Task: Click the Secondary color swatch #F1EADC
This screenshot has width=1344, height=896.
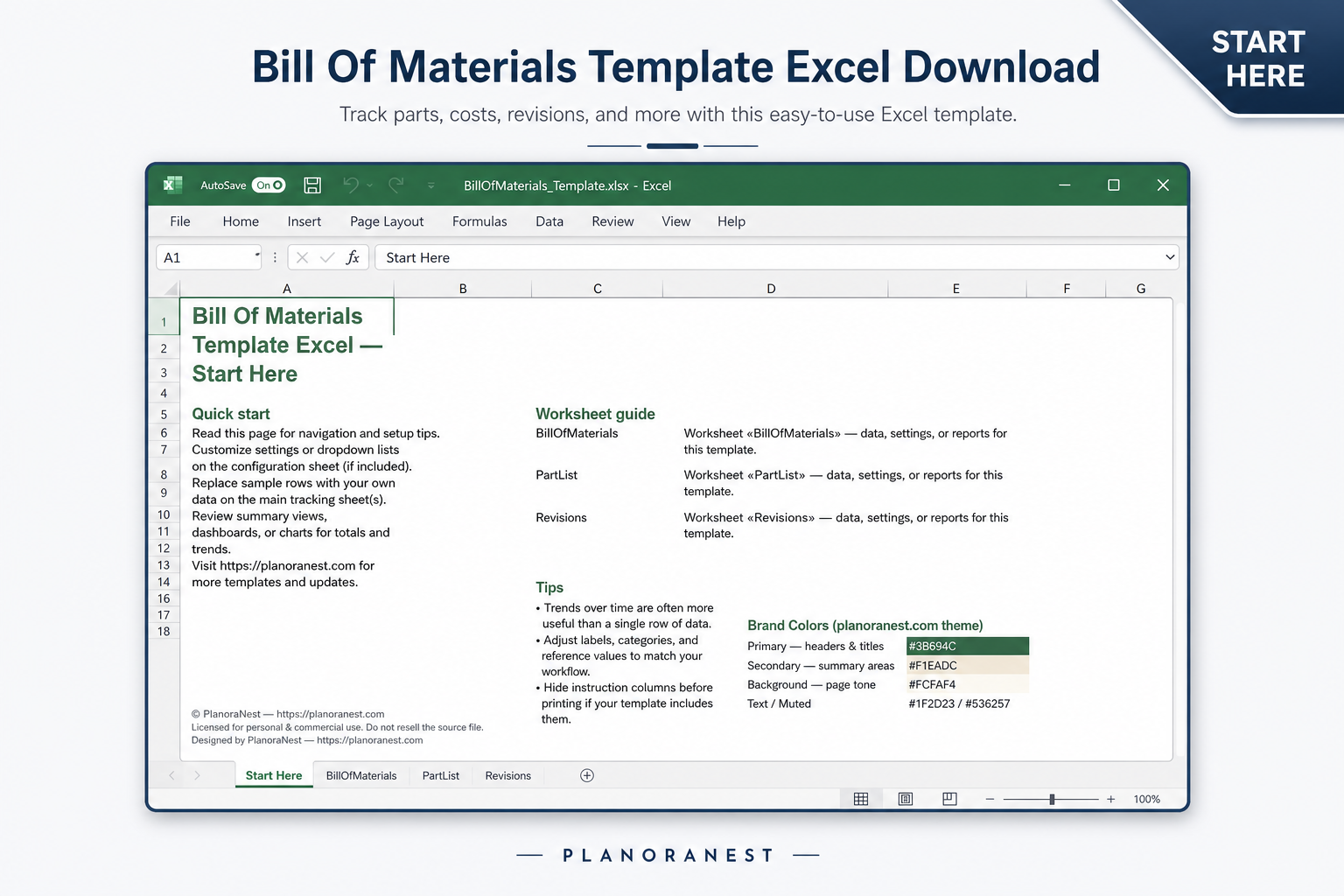Action: pos(968,665)
